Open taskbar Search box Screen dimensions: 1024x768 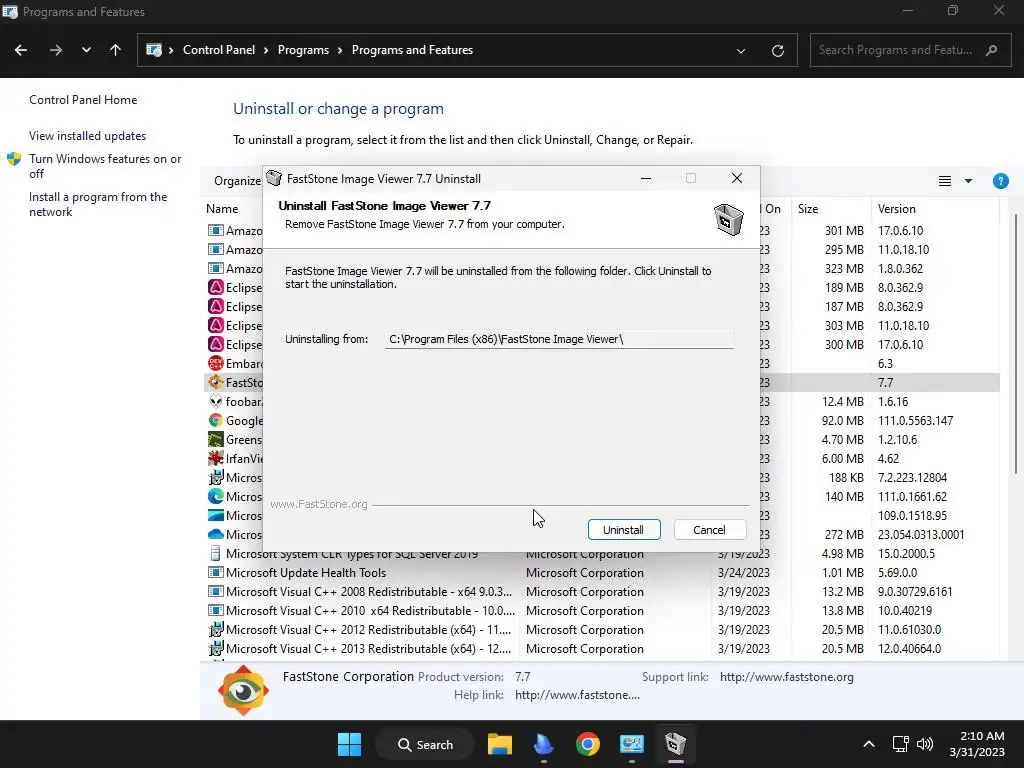pyautogui.click(x=425, y=744)
